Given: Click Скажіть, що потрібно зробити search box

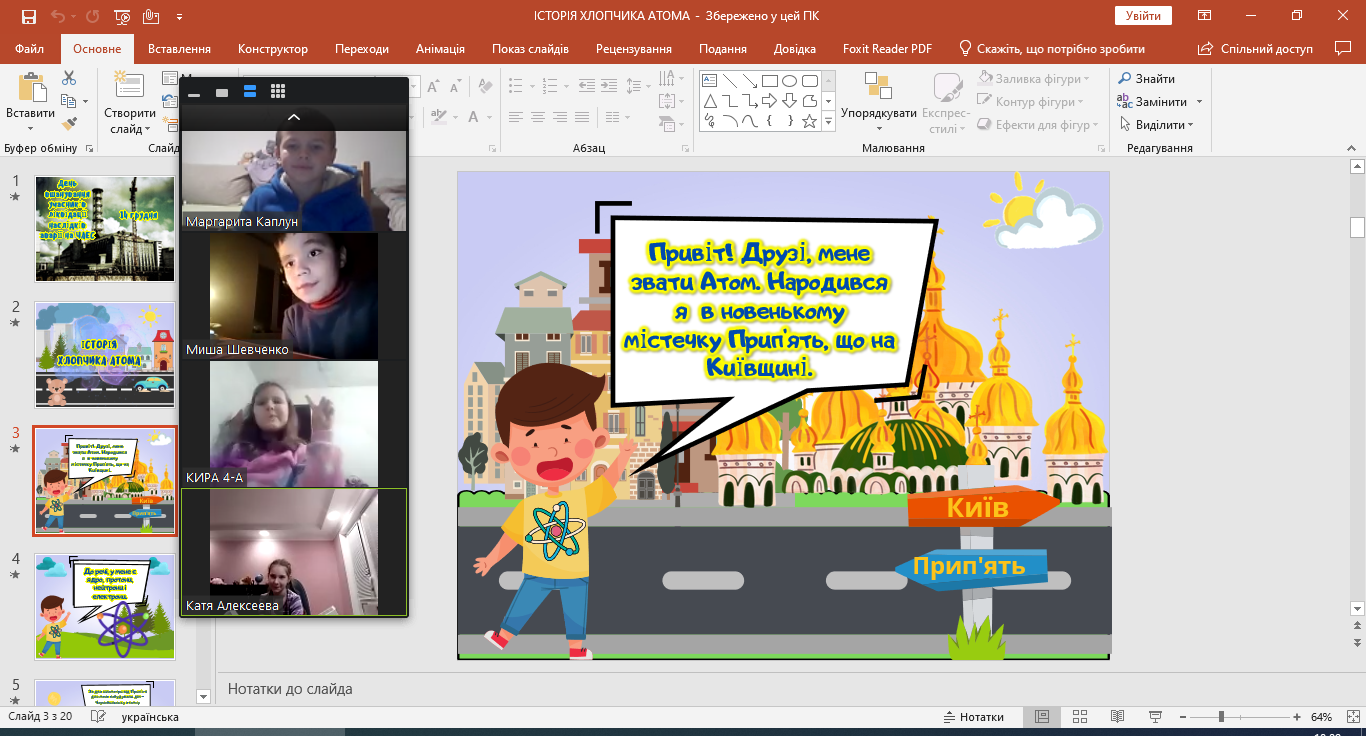Looking at the screenshot, I should [1051, 49].
